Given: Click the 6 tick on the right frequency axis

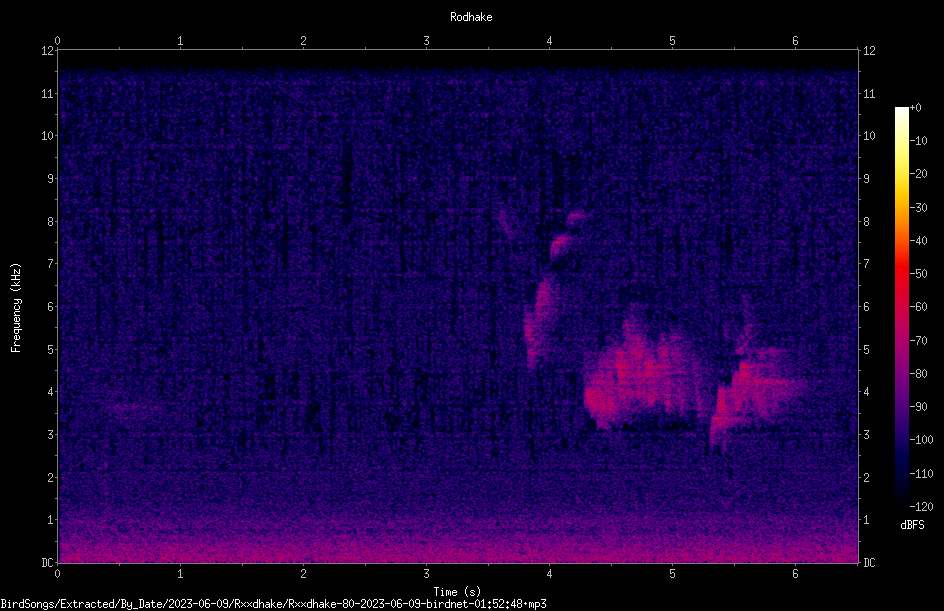Looking at the screenshot, I should coord(866,307).
